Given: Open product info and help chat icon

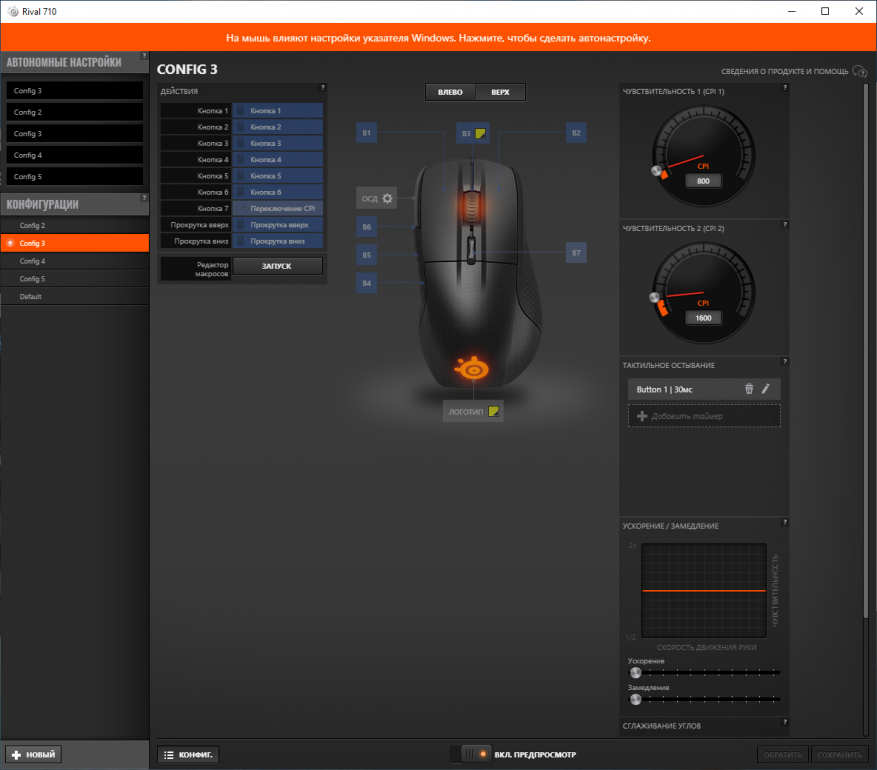Looking at the screenshot, I should (x=860, y=71).
